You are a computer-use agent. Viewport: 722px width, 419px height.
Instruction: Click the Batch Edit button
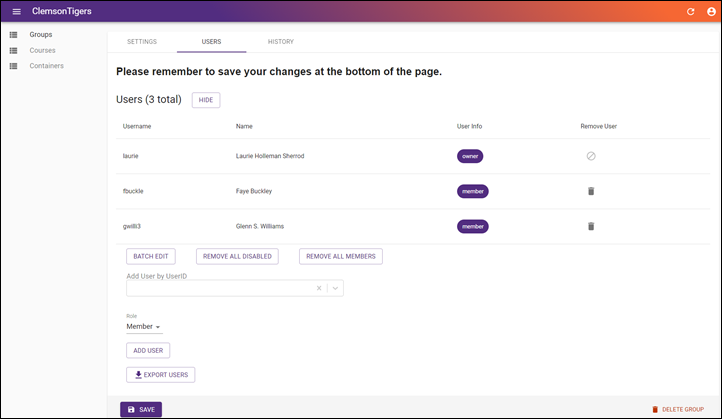point(151,256)
